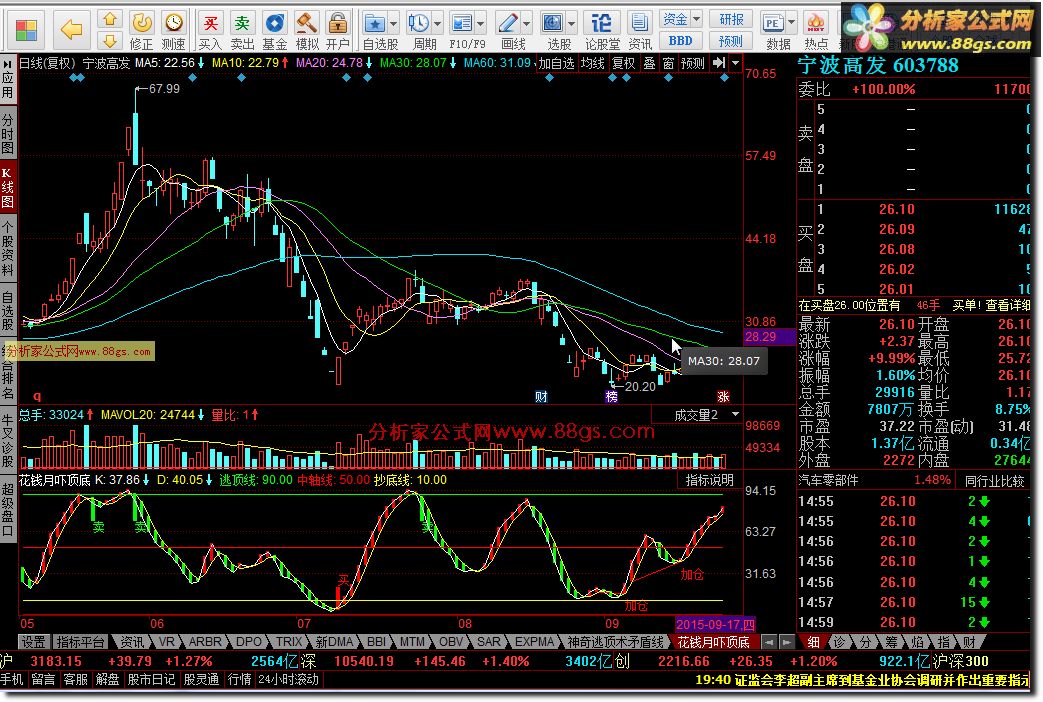The width and height of the screenshot is (1043, 702).
Task: Click the 设置 settings button at bottom left
Action: click(x=33, y=642)
